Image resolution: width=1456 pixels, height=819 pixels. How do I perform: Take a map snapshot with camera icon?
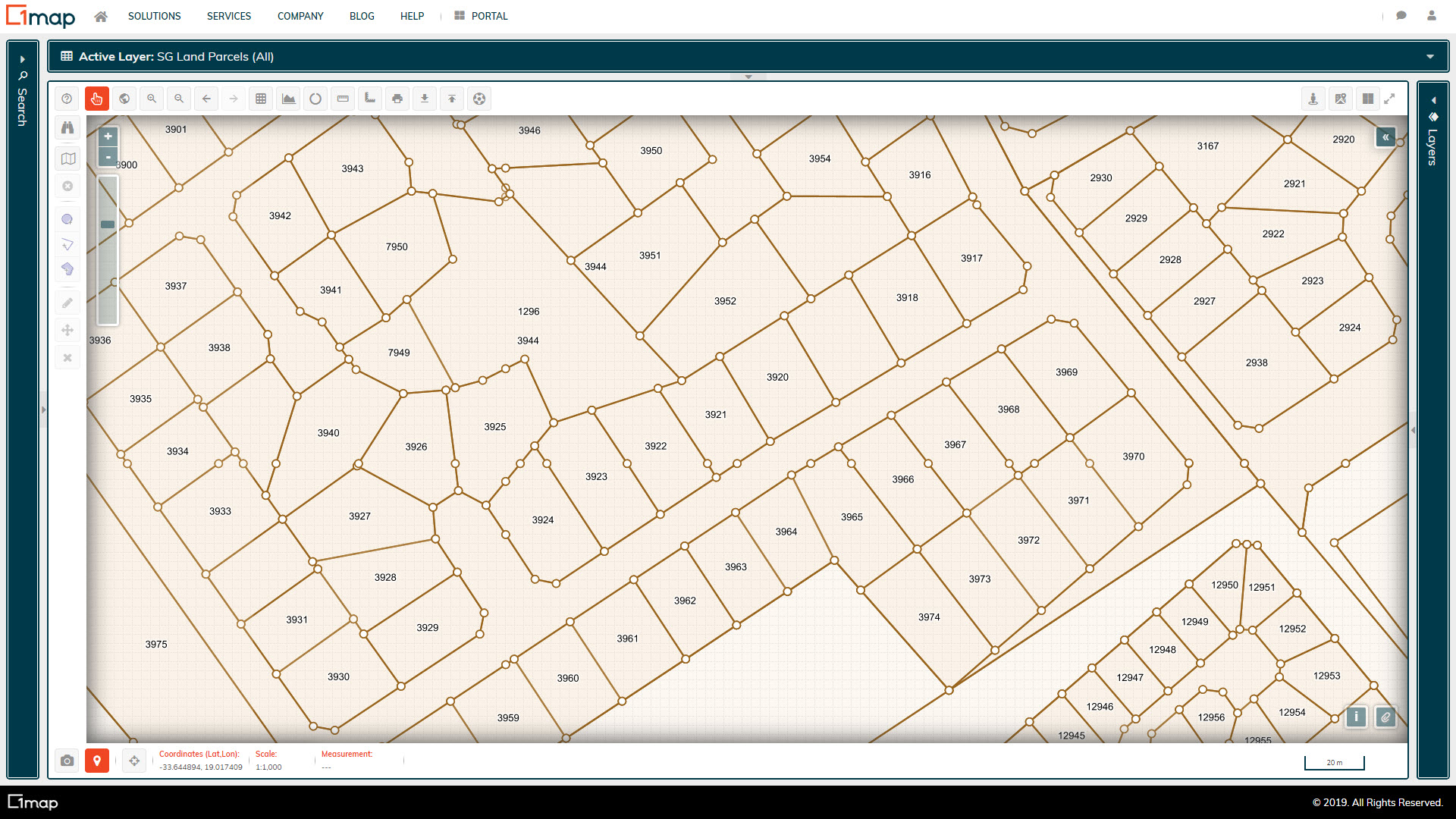tap(67, 761)
